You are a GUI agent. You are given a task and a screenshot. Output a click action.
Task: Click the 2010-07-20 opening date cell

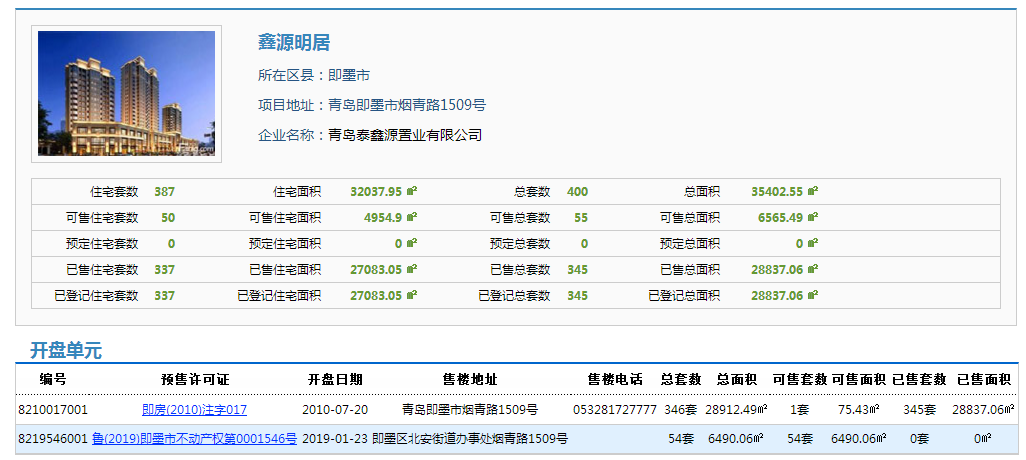[335, 410]
